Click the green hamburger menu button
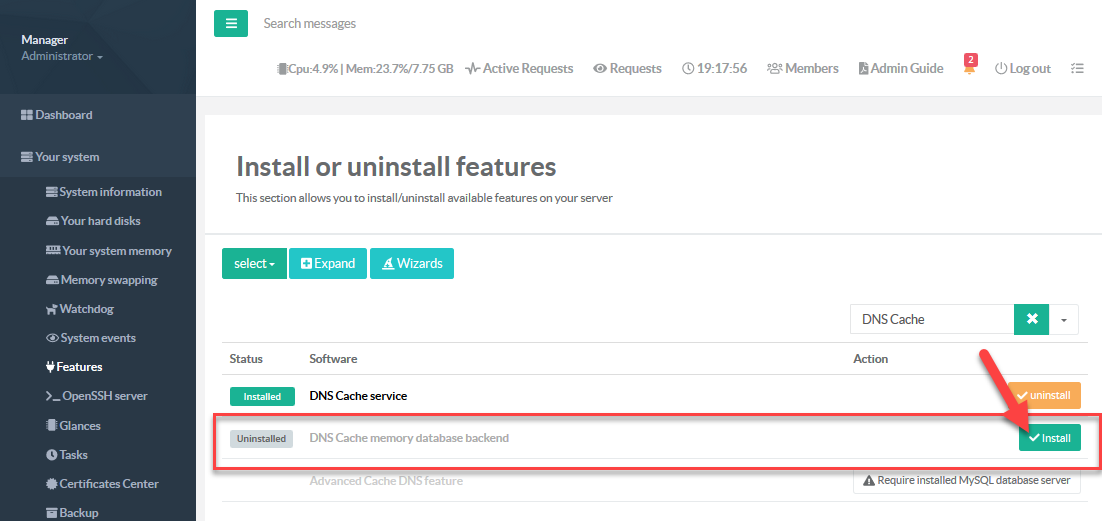The width and height of the screenshot is (1102, 521). point(230,23)
